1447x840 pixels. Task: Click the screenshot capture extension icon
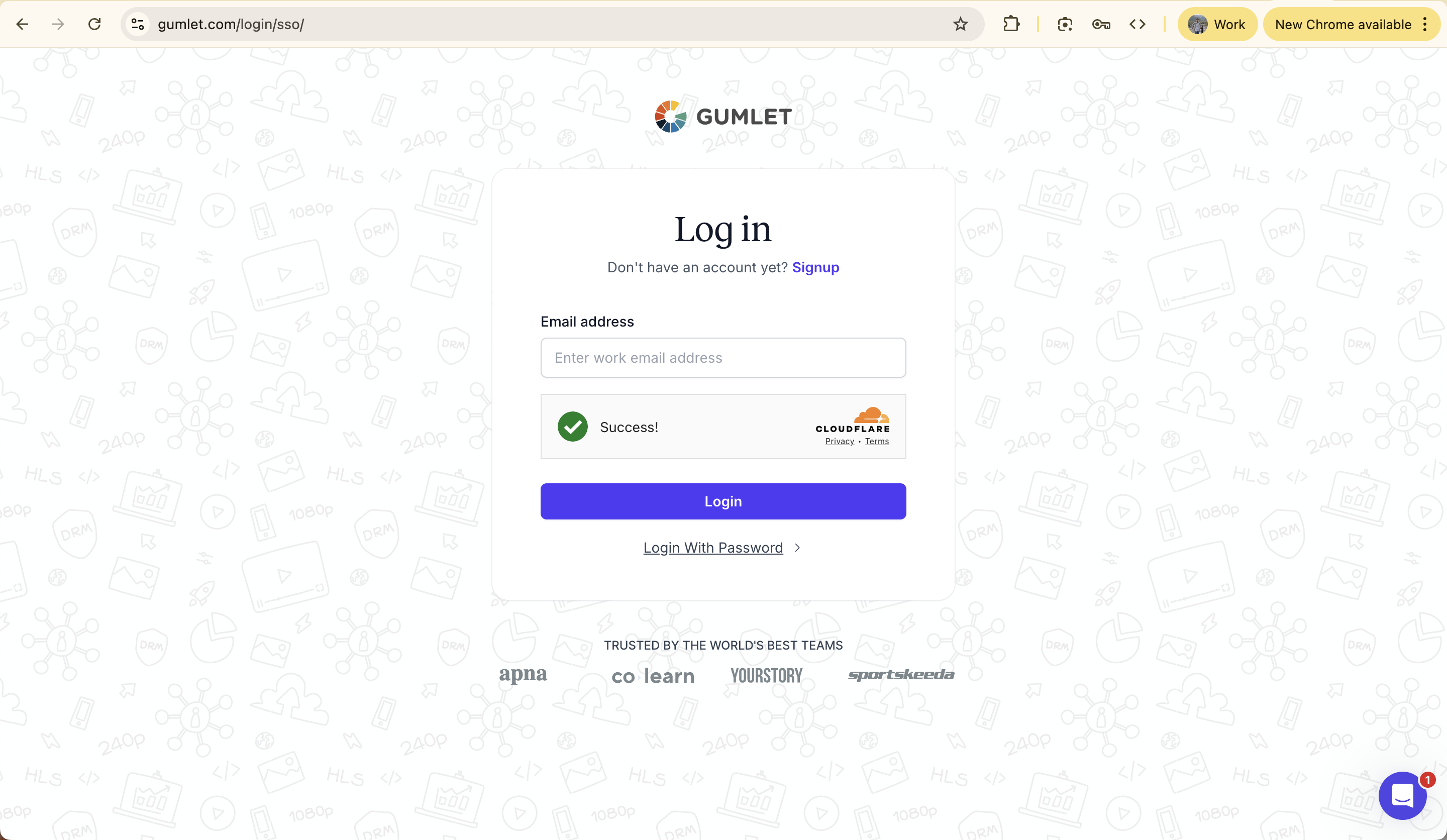click(1065, 24)
